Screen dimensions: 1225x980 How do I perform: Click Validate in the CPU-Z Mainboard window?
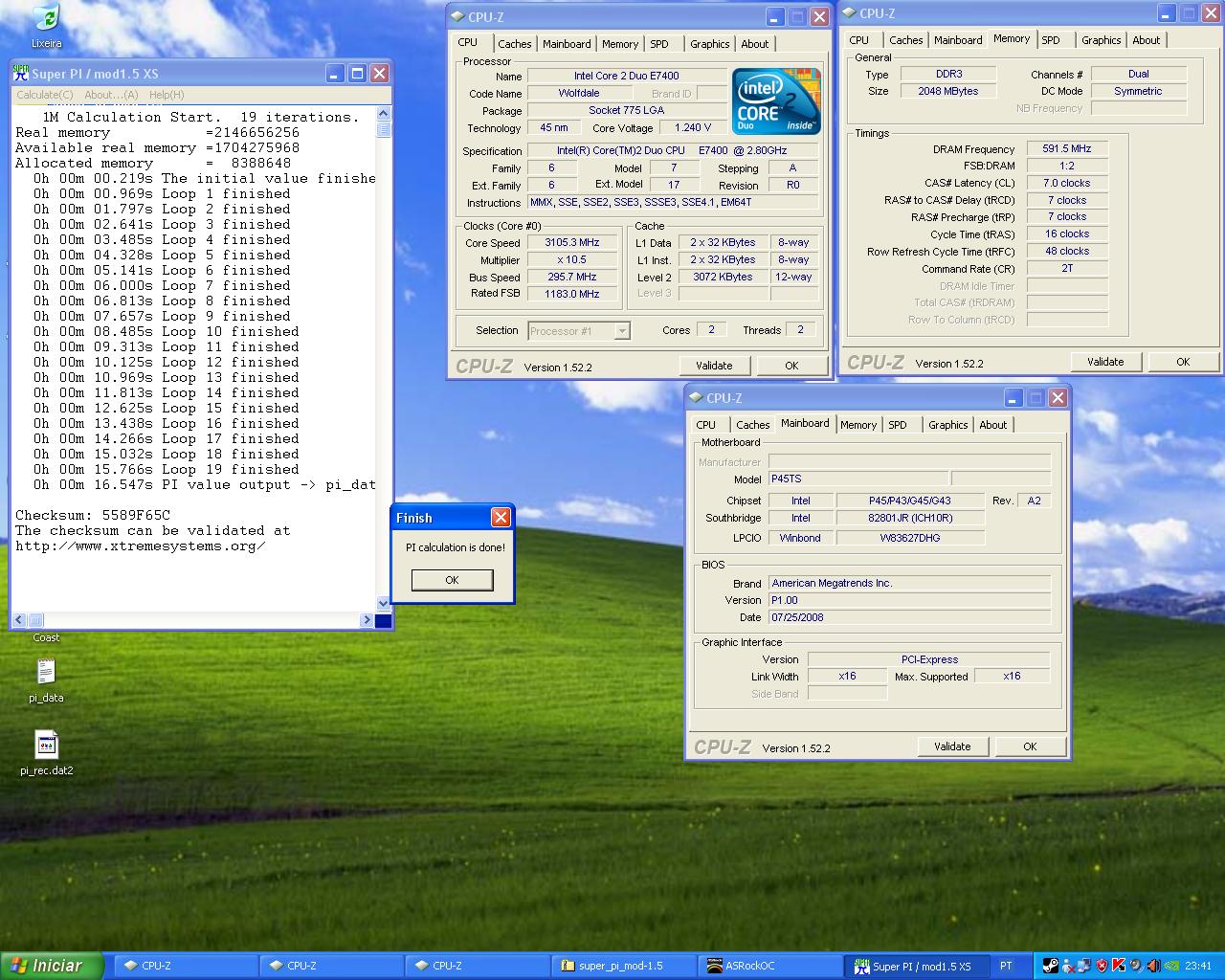click(x=952, y=746)
